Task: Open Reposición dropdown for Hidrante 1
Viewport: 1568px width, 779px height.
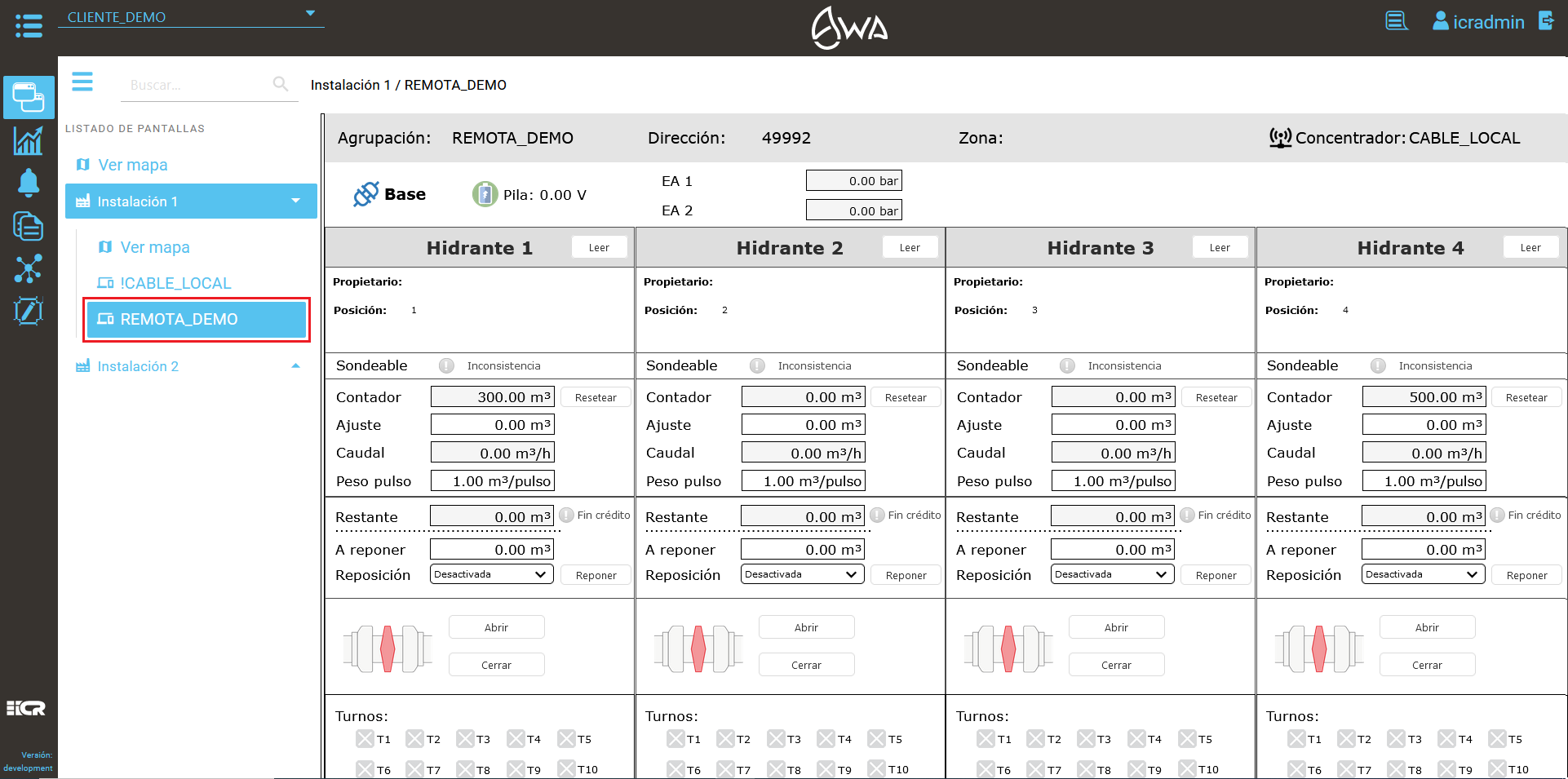Action: (x=491, y=574)
